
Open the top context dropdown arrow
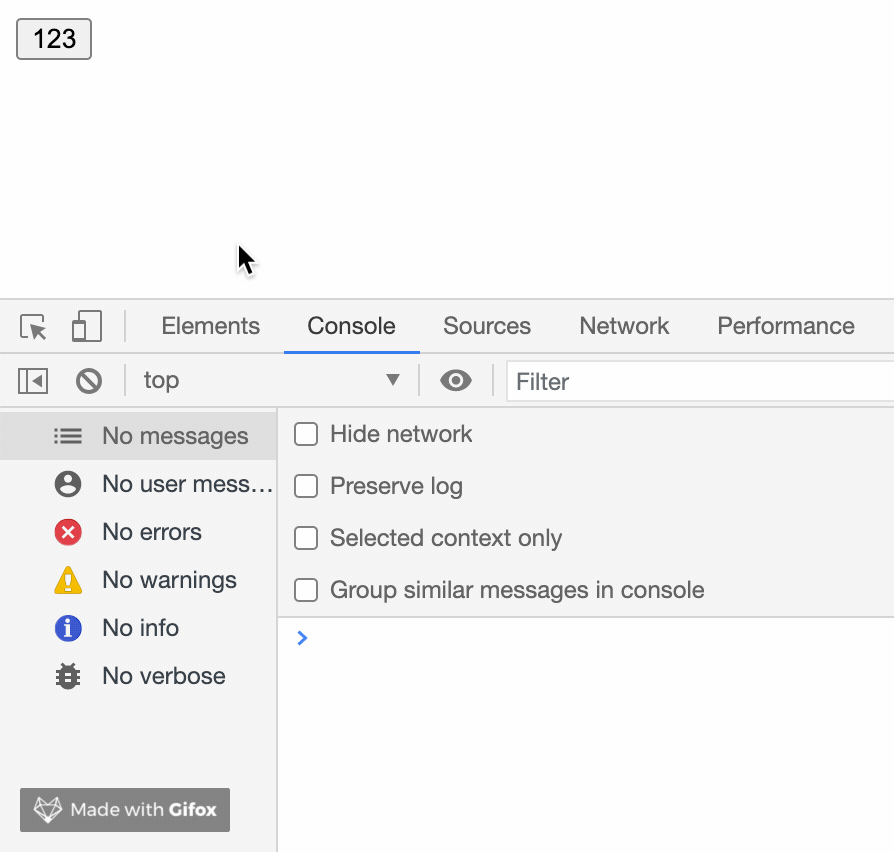point(393,380)
